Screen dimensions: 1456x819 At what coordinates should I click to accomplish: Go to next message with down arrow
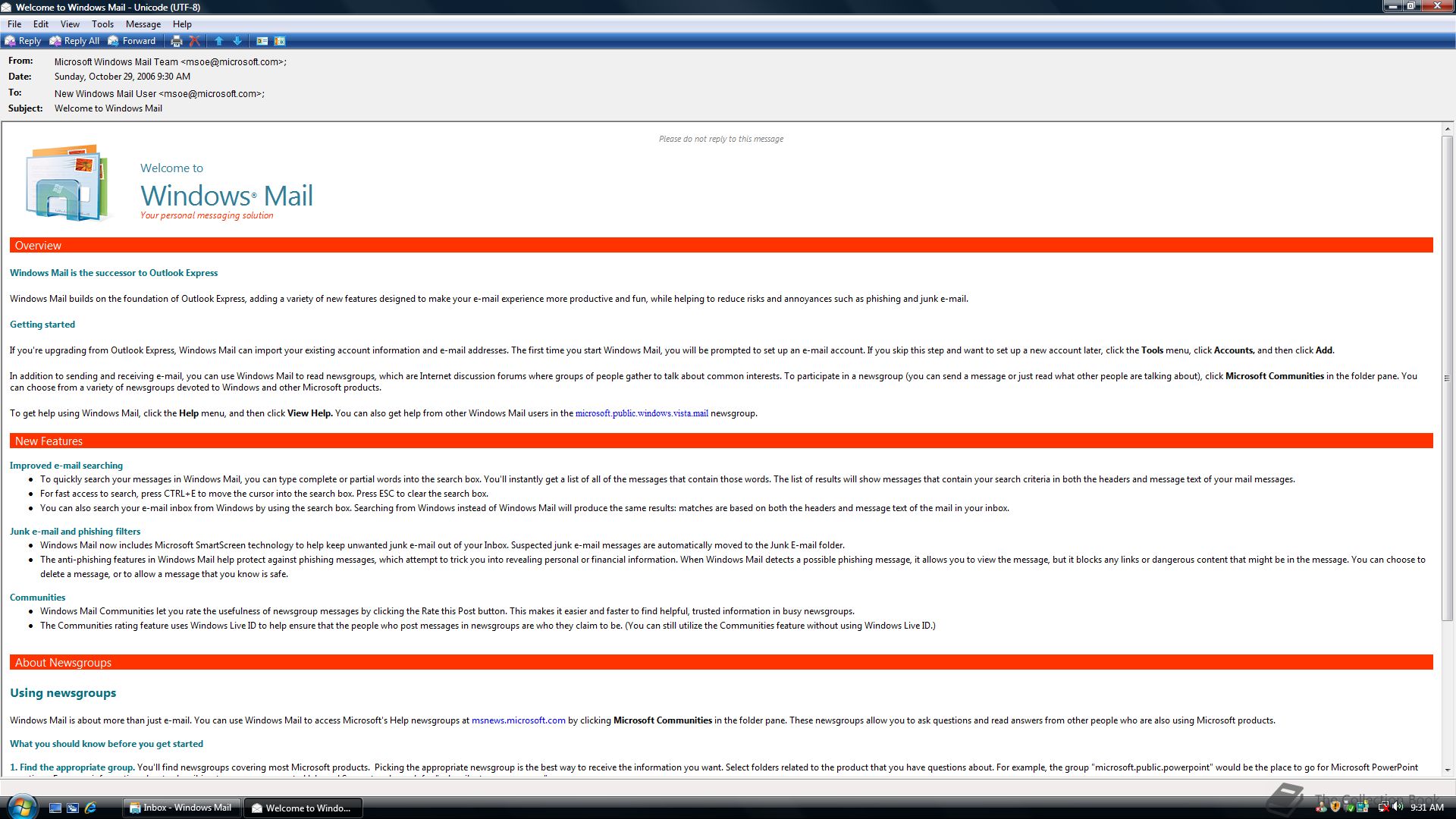tap(237, 41)
